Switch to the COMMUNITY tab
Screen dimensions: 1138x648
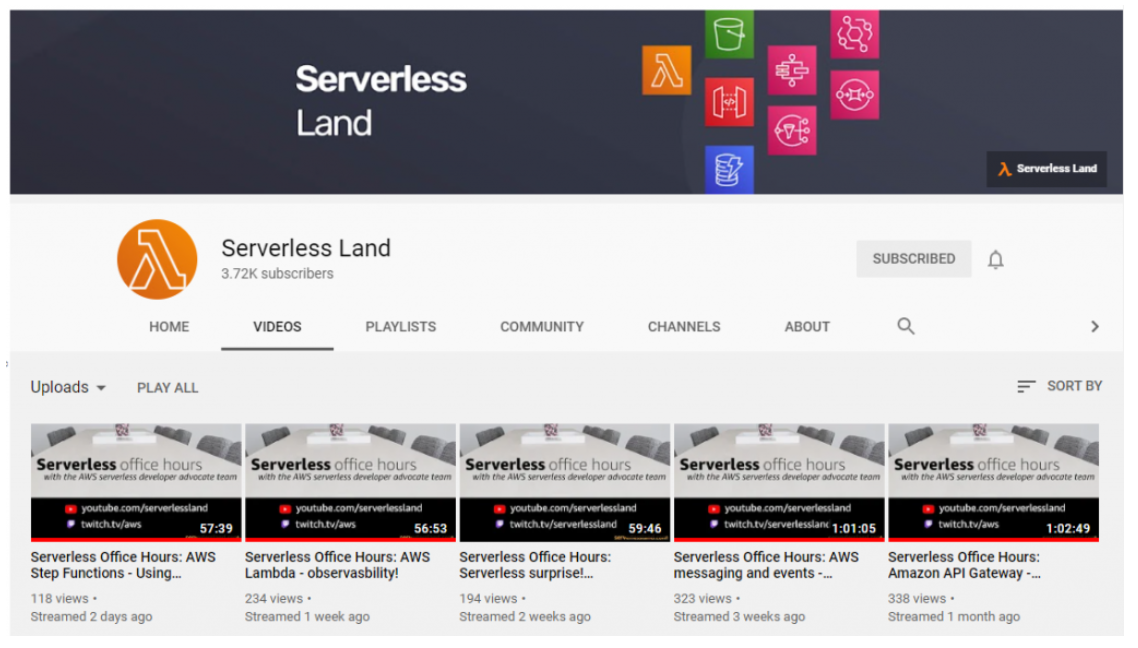click(541, 327)
